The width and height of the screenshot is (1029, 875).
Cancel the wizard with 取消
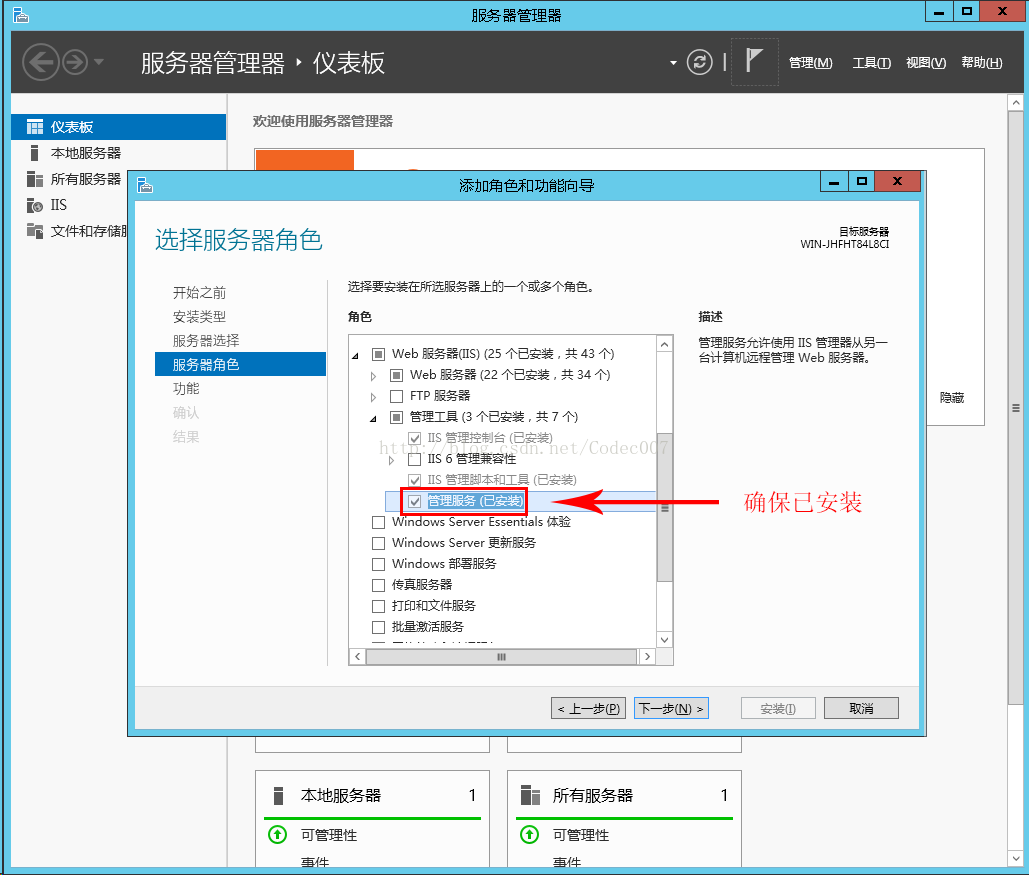coord(861,708)
